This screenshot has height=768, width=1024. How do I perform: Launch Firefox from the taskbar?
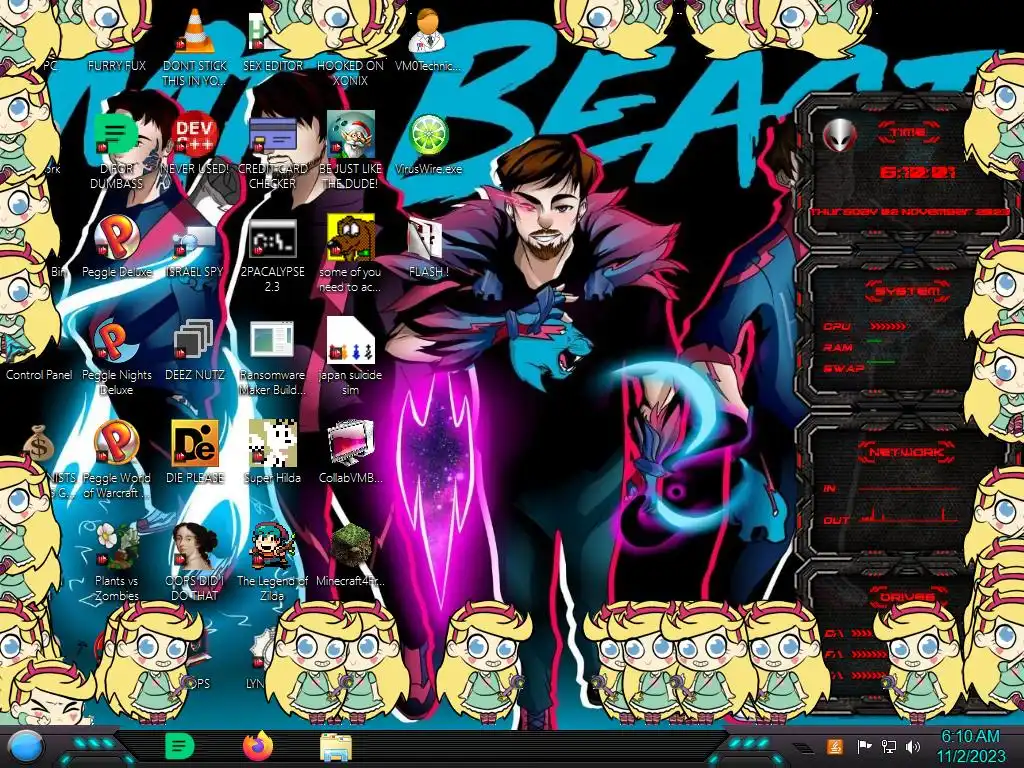pos(257,746)
